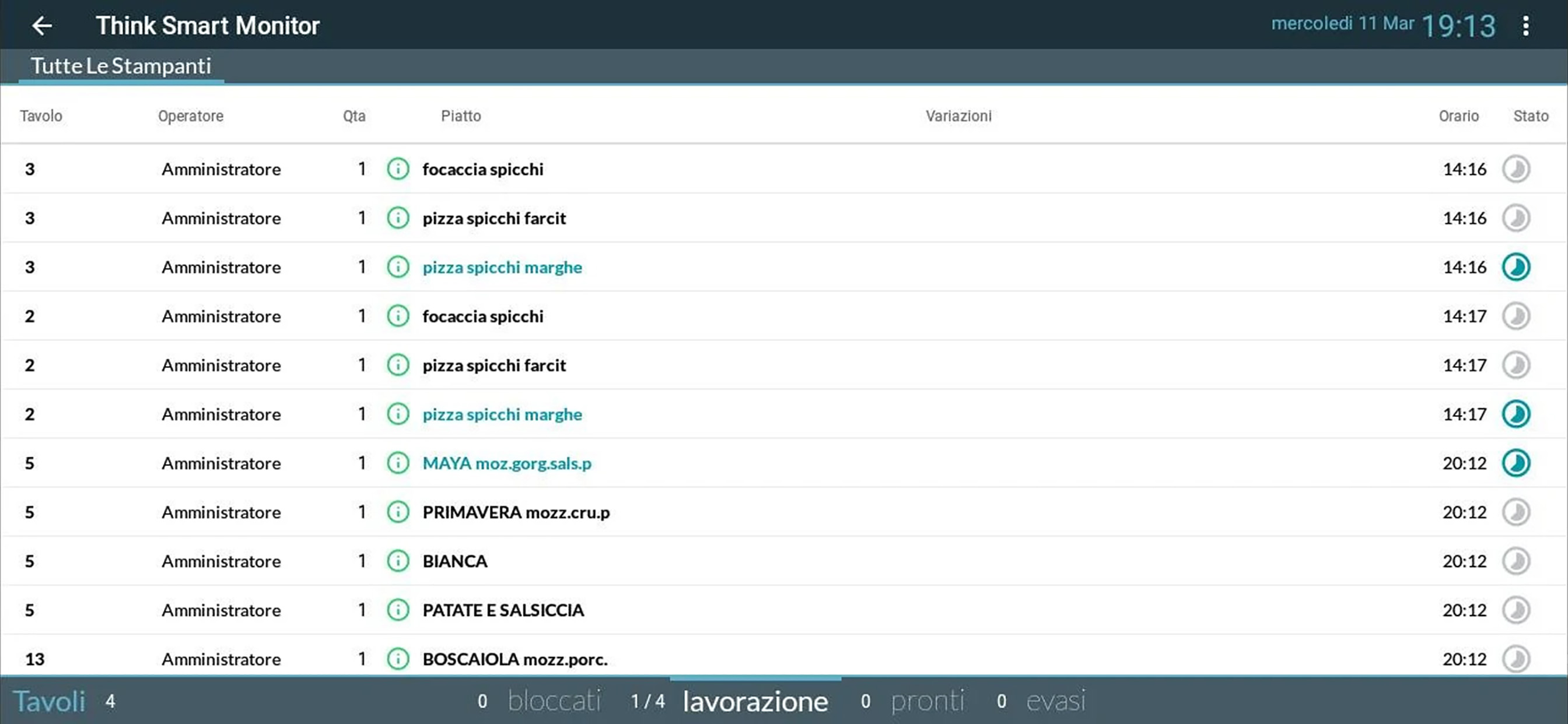Switch to the bloccati tab

pos(554,701)
